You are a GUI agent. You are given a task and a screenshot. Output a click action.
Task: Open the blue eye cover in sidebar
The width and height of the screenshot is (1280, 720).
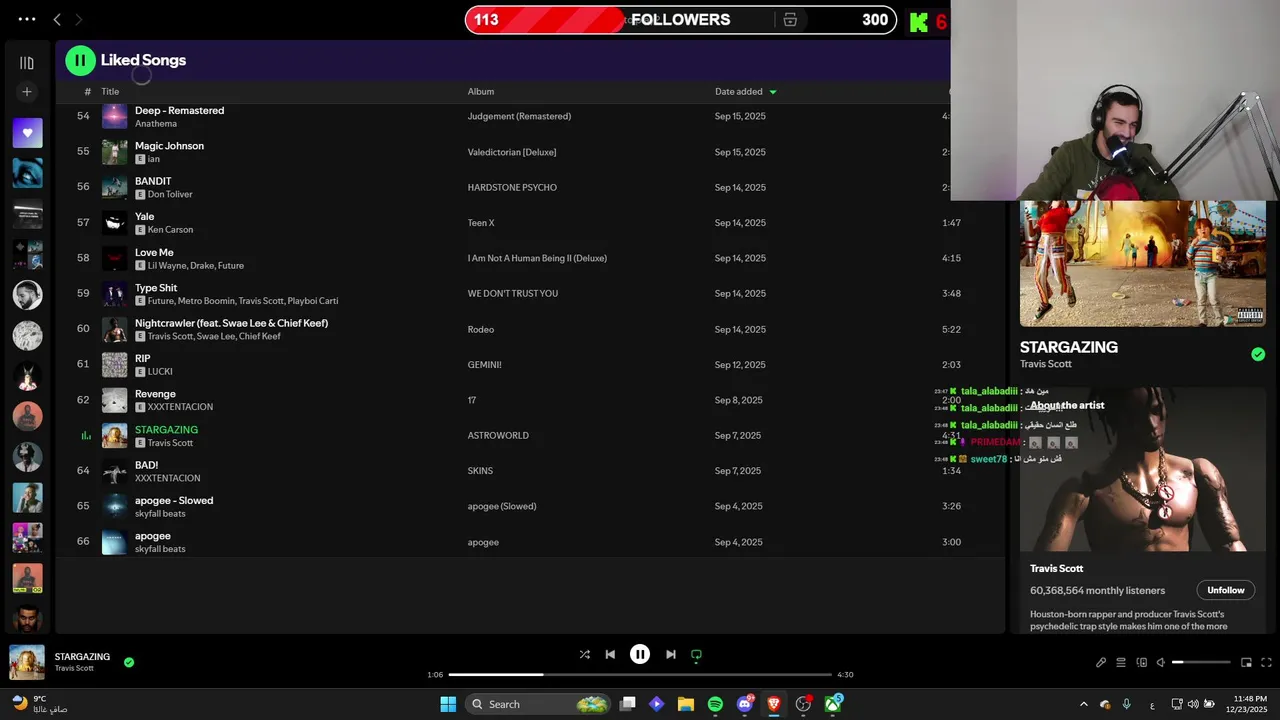tap(27, 173)
